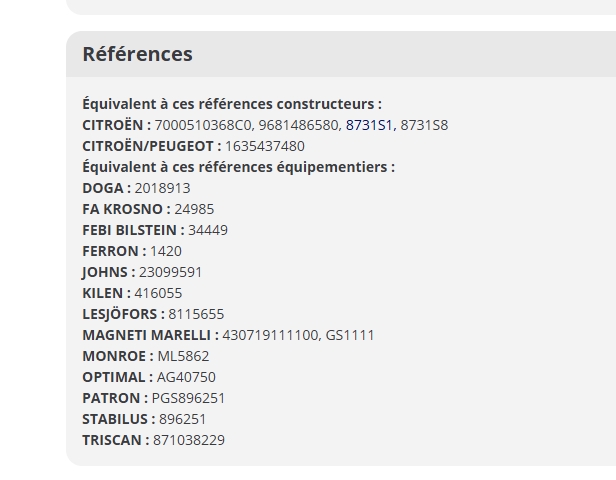Screen dimensions: 616x480
Task: Select the FEBI BILSTEIN reference 34449
Action: point(208,230)
